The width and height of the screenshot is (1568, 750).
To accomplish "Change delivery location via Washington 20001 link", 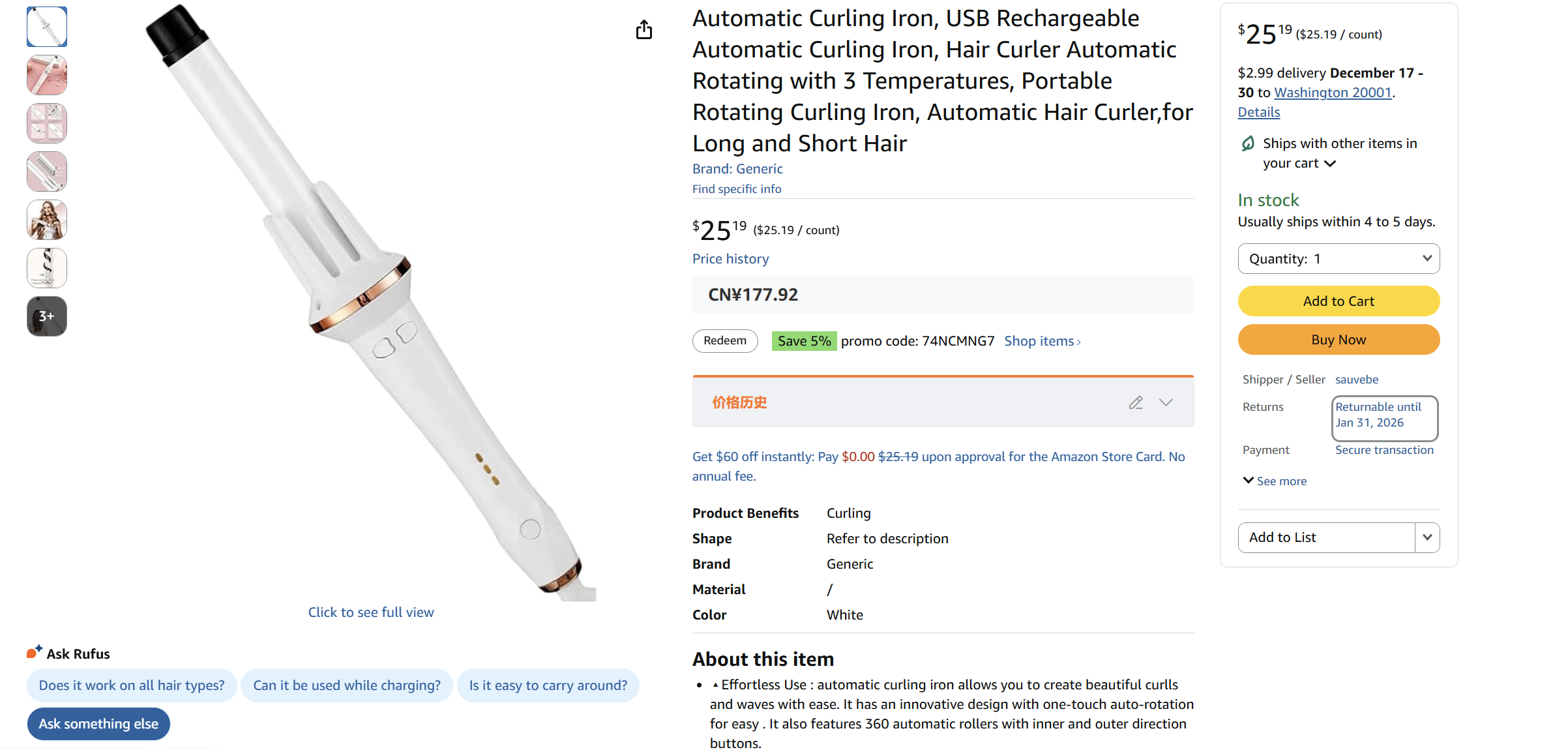I will 1332,93.
